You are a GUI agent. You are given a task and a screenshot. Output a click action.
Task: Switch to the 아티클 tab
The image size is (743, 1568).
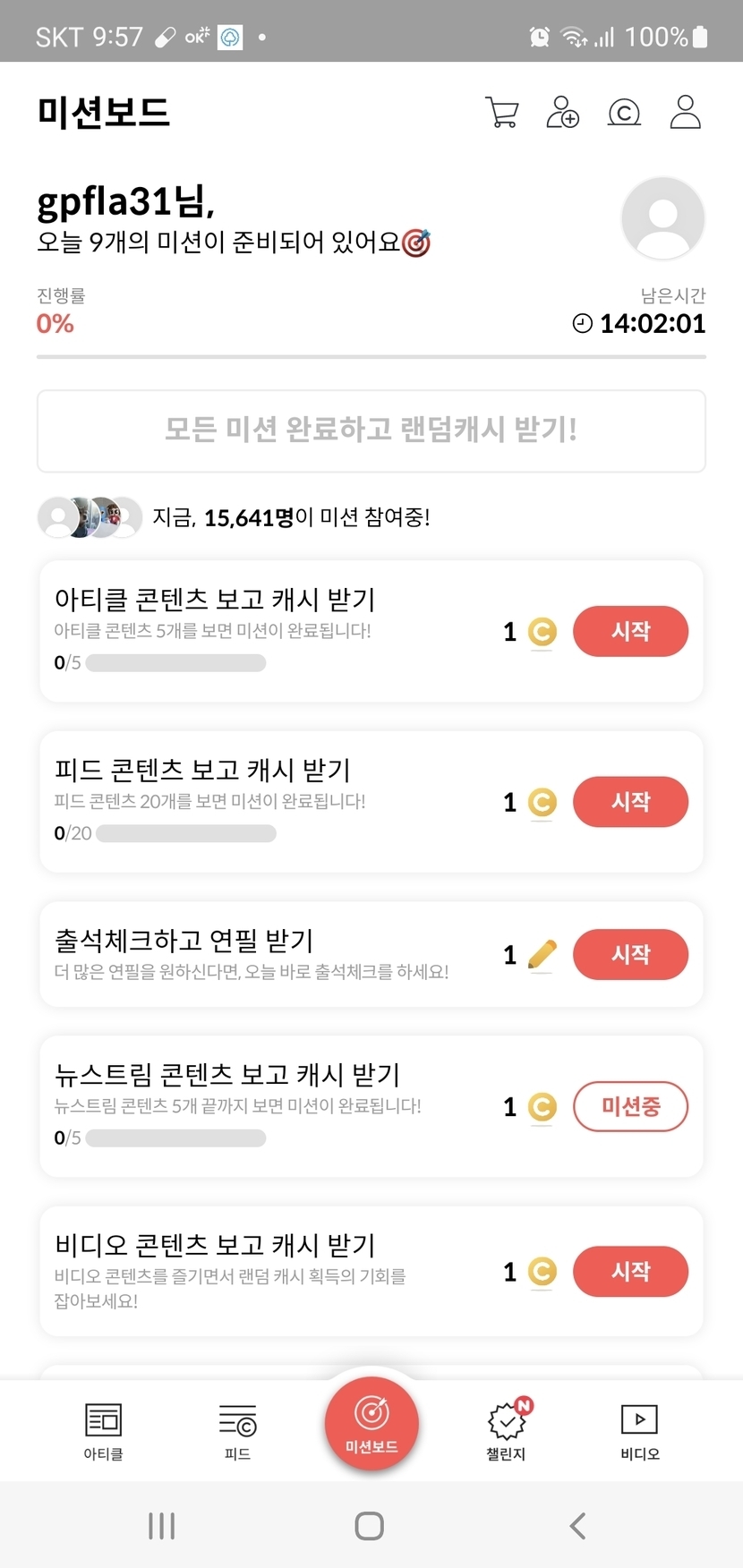tap(103, 1430)
